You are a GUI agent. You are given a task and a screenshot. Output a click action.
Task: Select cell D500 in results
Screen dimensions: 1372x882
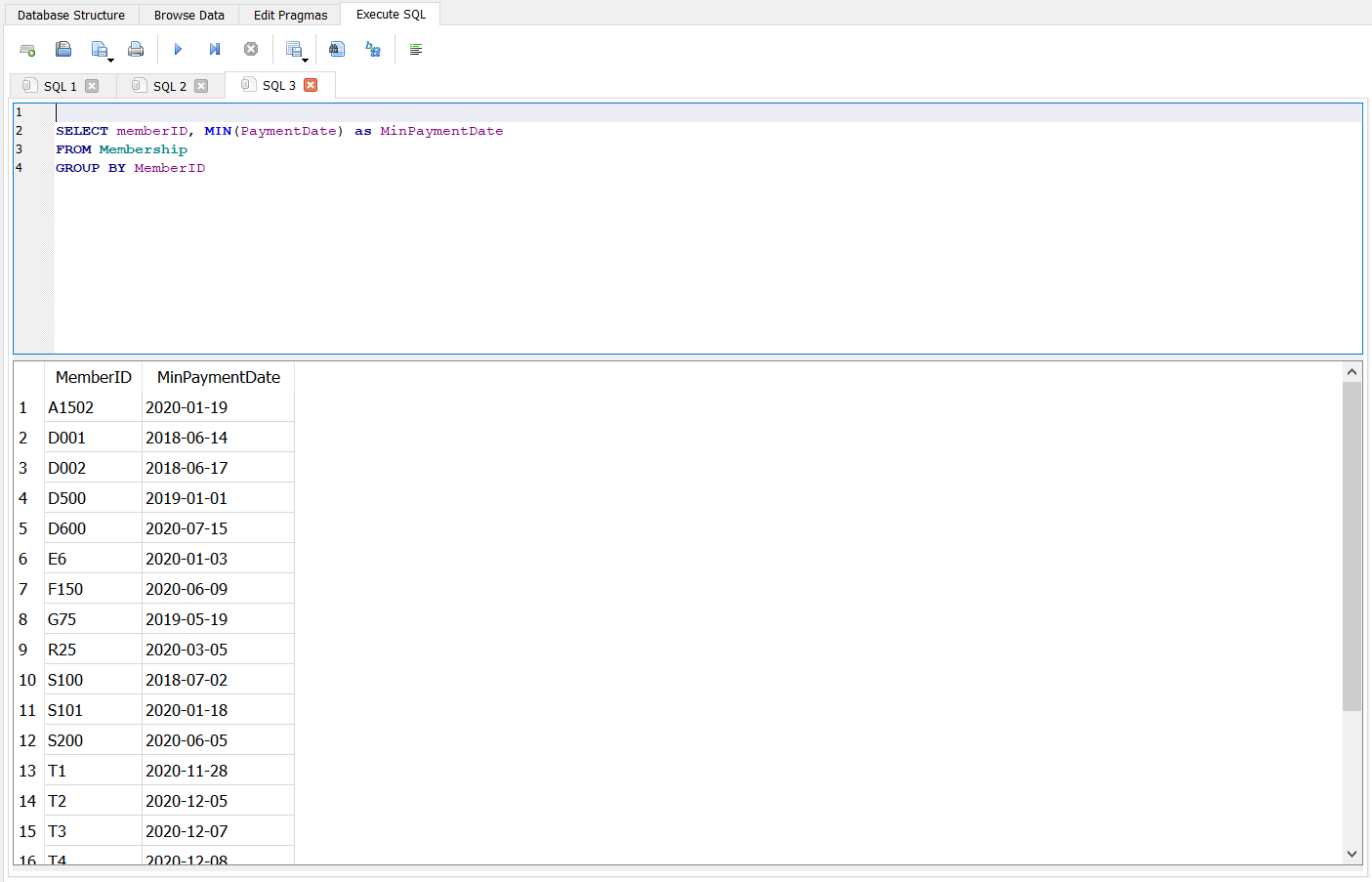pyautogui.click(x=93, y=498)
